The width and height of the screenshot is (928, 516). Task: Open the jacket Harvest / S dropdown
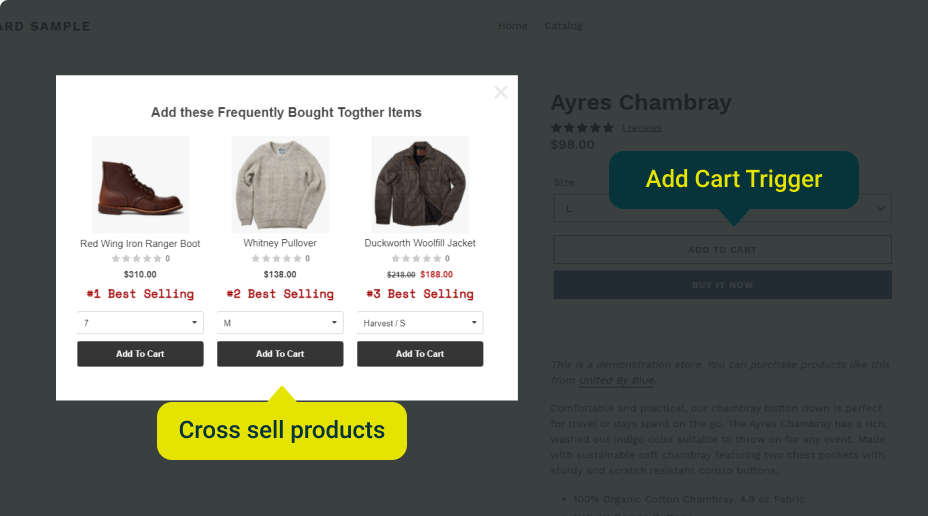point(420,323)
